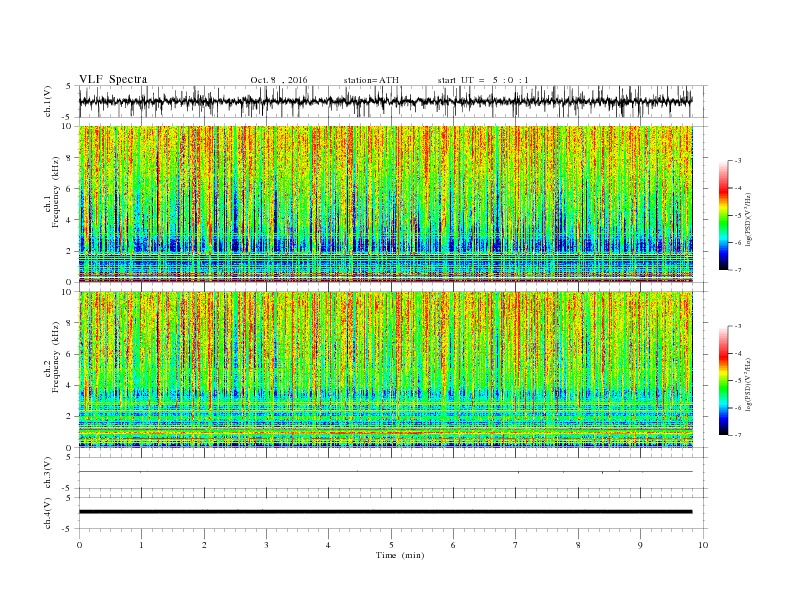
Task: Click the ch.1 colorbar '-7' tick label
Action: coord(737,270)
